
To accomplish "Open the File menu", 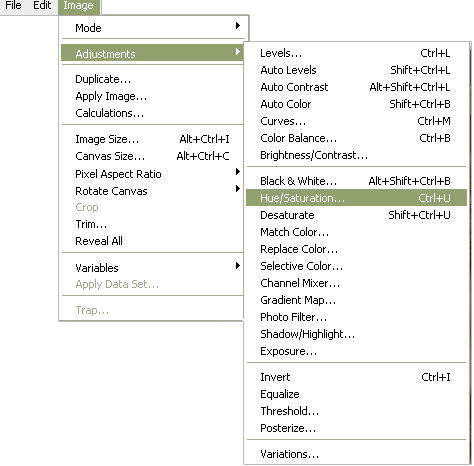I will coord(13,5).
